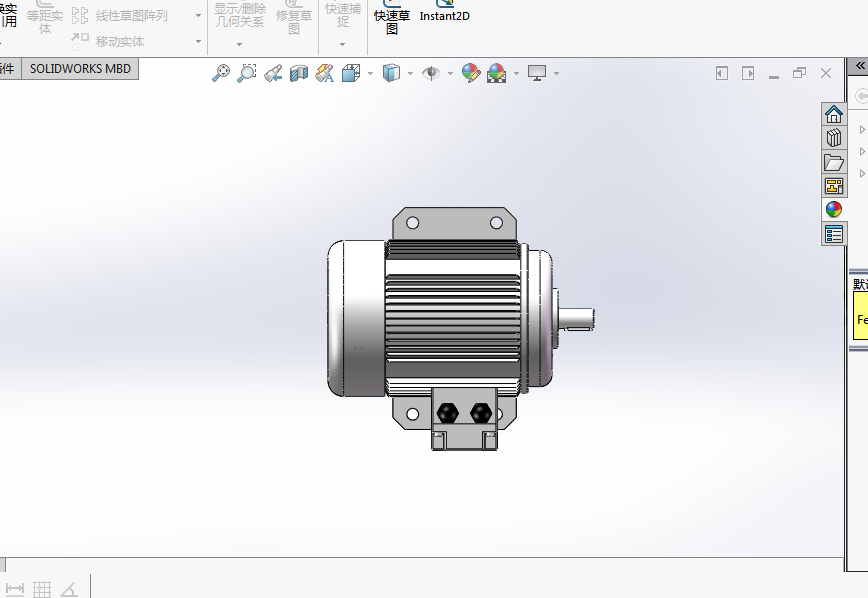Select the Zoom to Area tool
The image size is (868, 598).
(247, 73)
